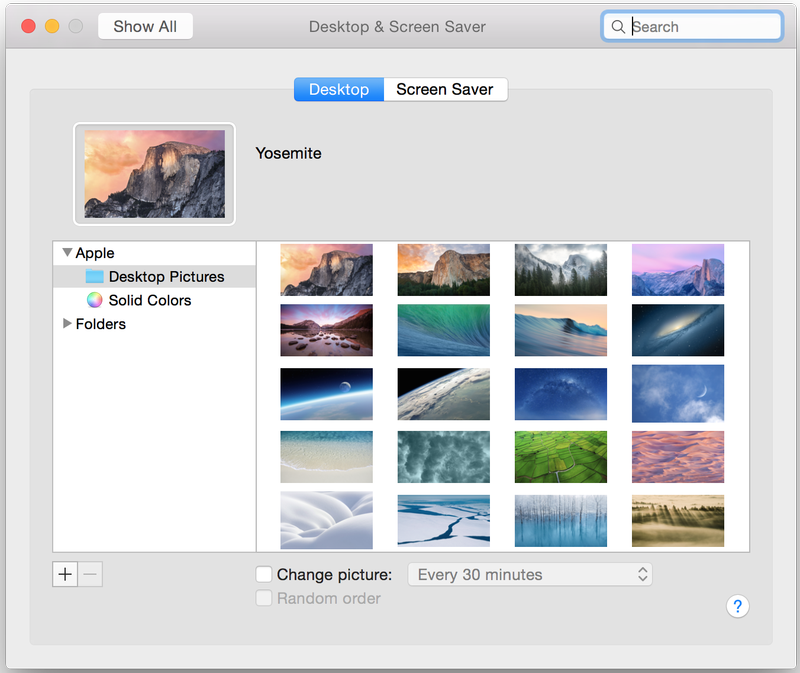Click the Solid Colors color wheel icon
800x673 pixels.
[x=94, y=300]
